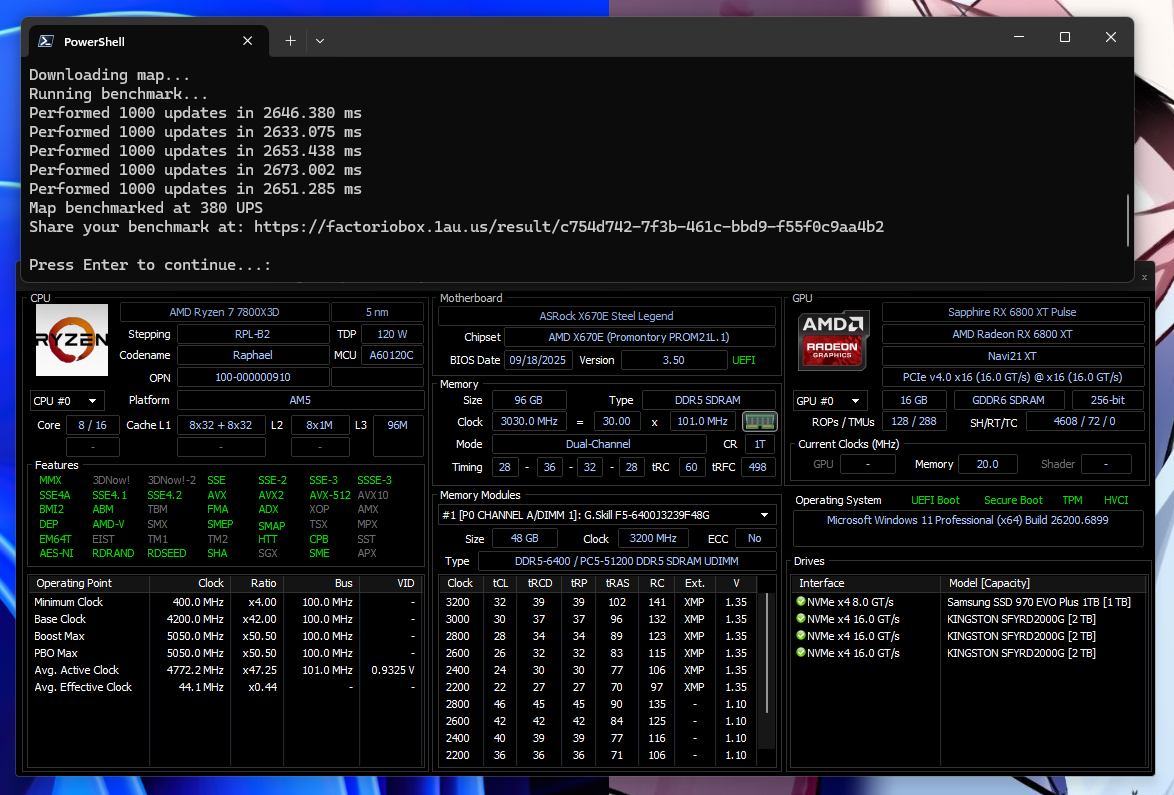
Task: Click the Secure Boot indicator
Action: point(1013,500)
